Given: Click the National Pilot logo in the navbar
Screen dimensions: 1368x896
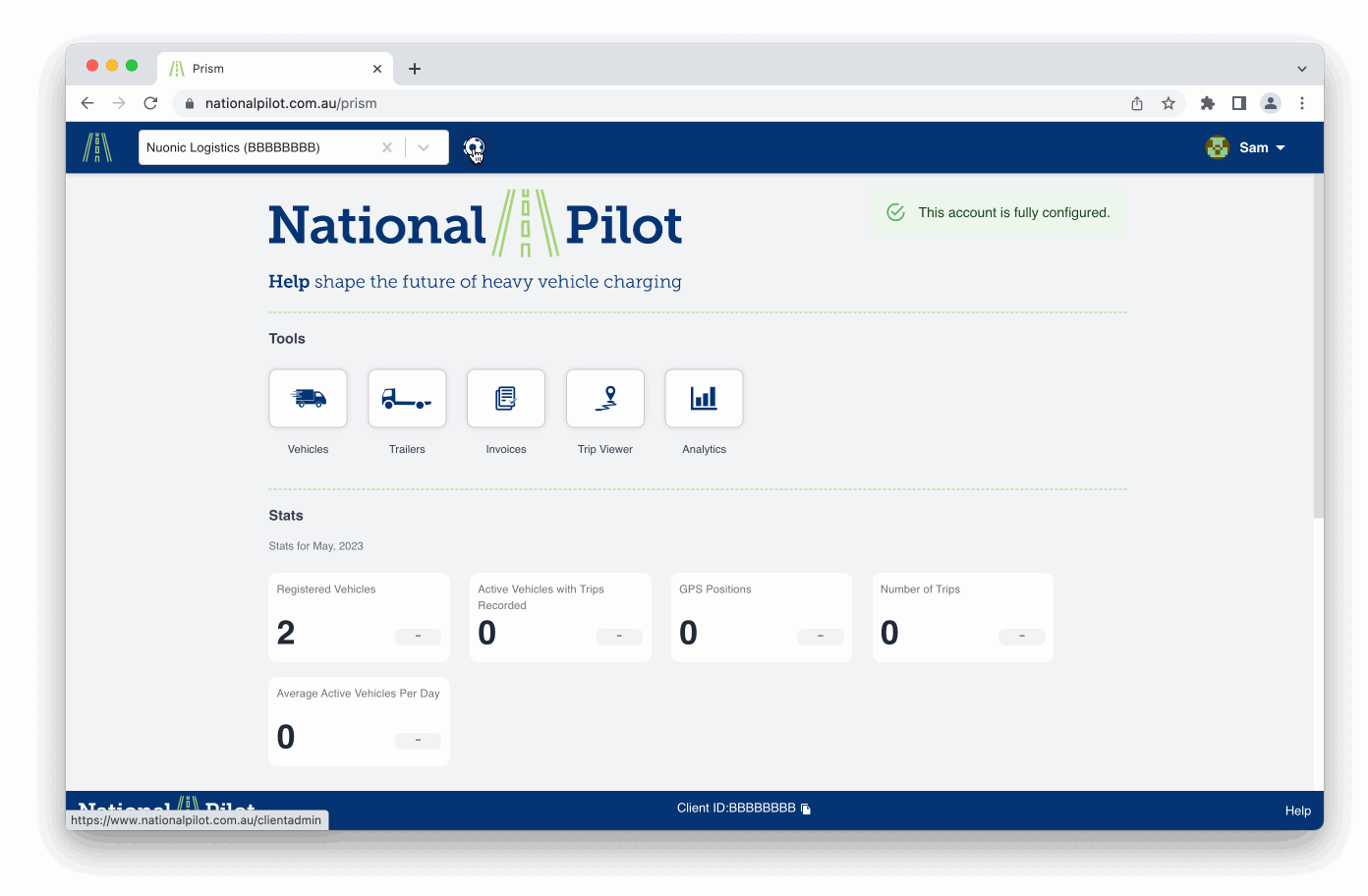Looking at the screenshot, I should 97,147.
